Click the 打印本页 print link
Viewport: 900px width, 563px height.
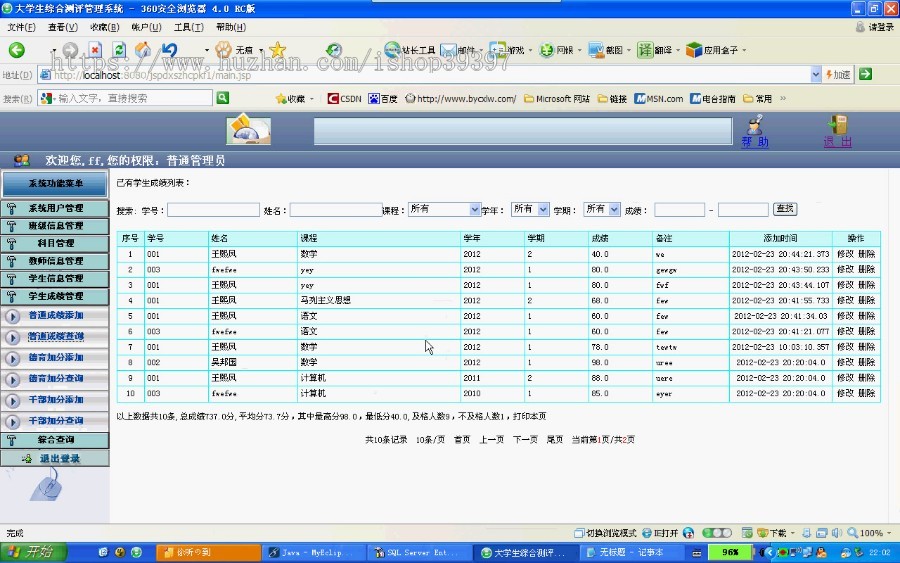[x=530, y=416]
